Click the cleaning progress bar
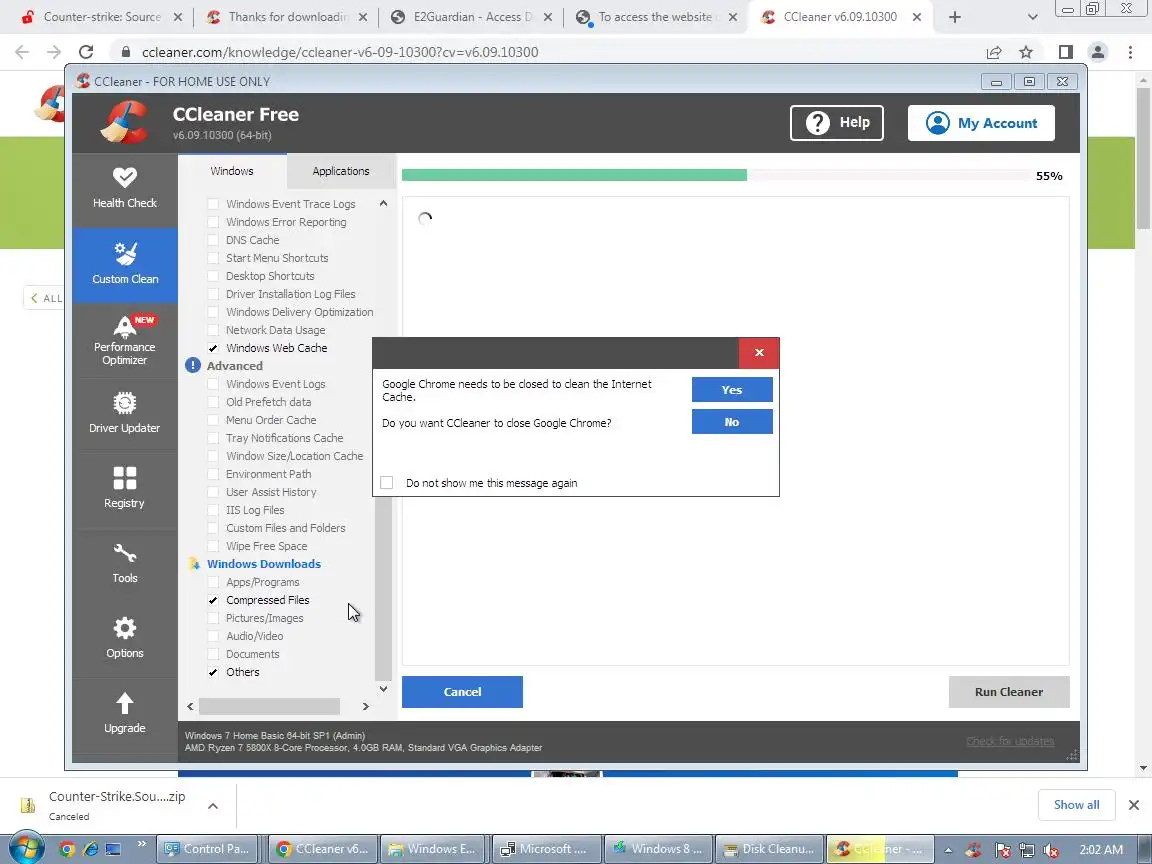The image size is (1152, 864). (x=716, y=175)
